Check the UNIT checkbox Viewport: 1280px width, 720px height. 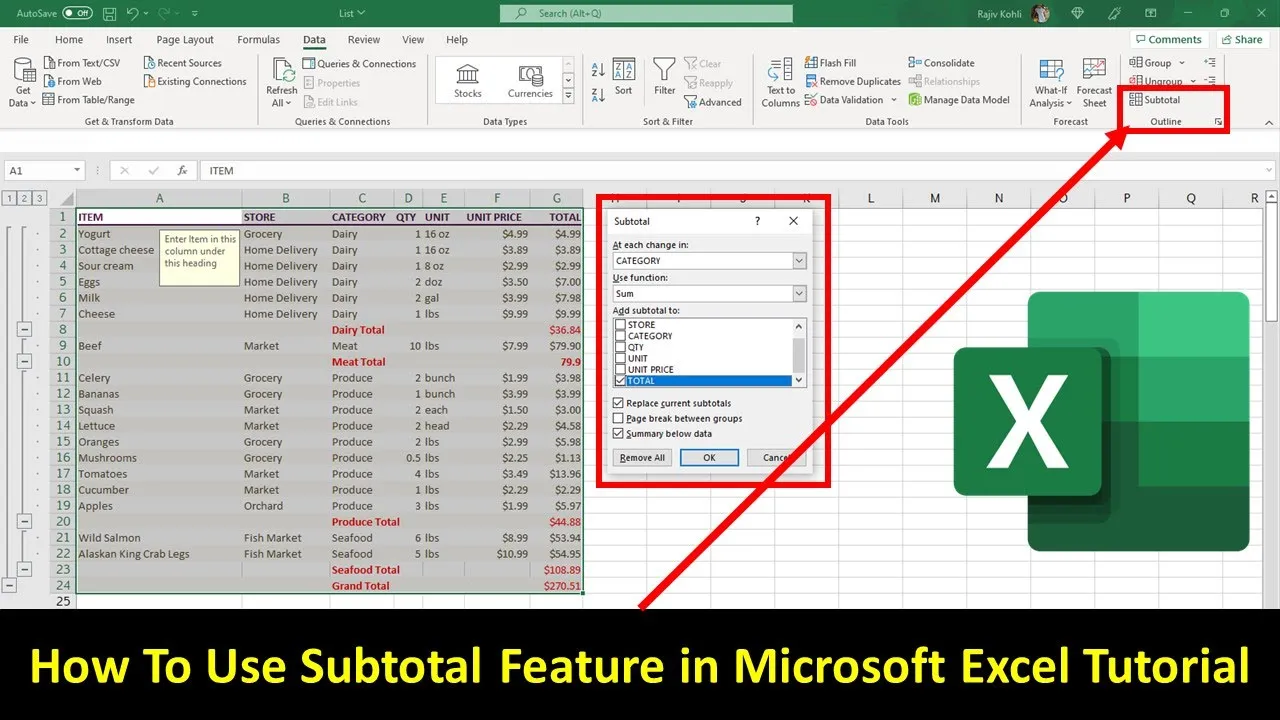click(x=620, y=358)
